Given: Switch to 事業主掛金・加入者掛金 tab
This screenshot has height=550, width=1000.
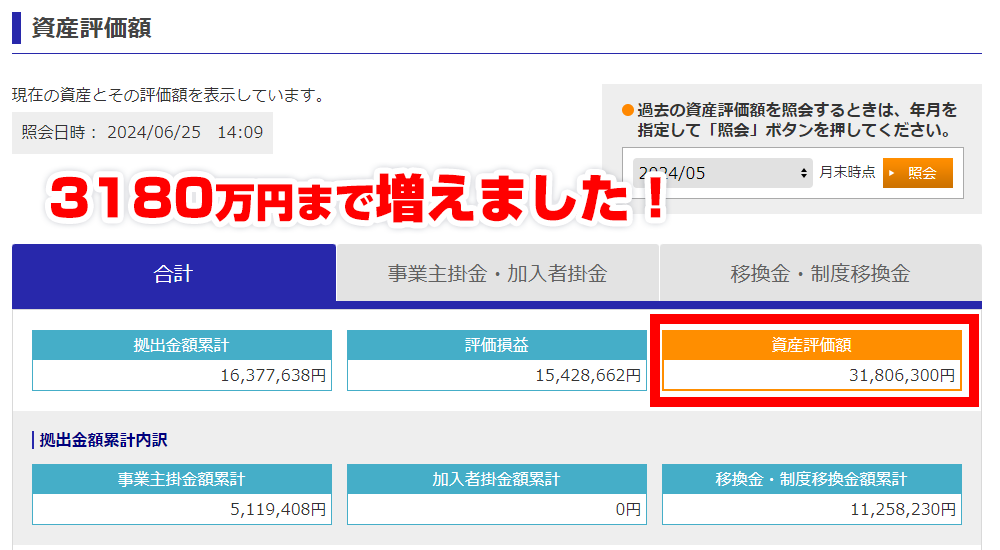Looking at the screenshot, I should (497, 273).
